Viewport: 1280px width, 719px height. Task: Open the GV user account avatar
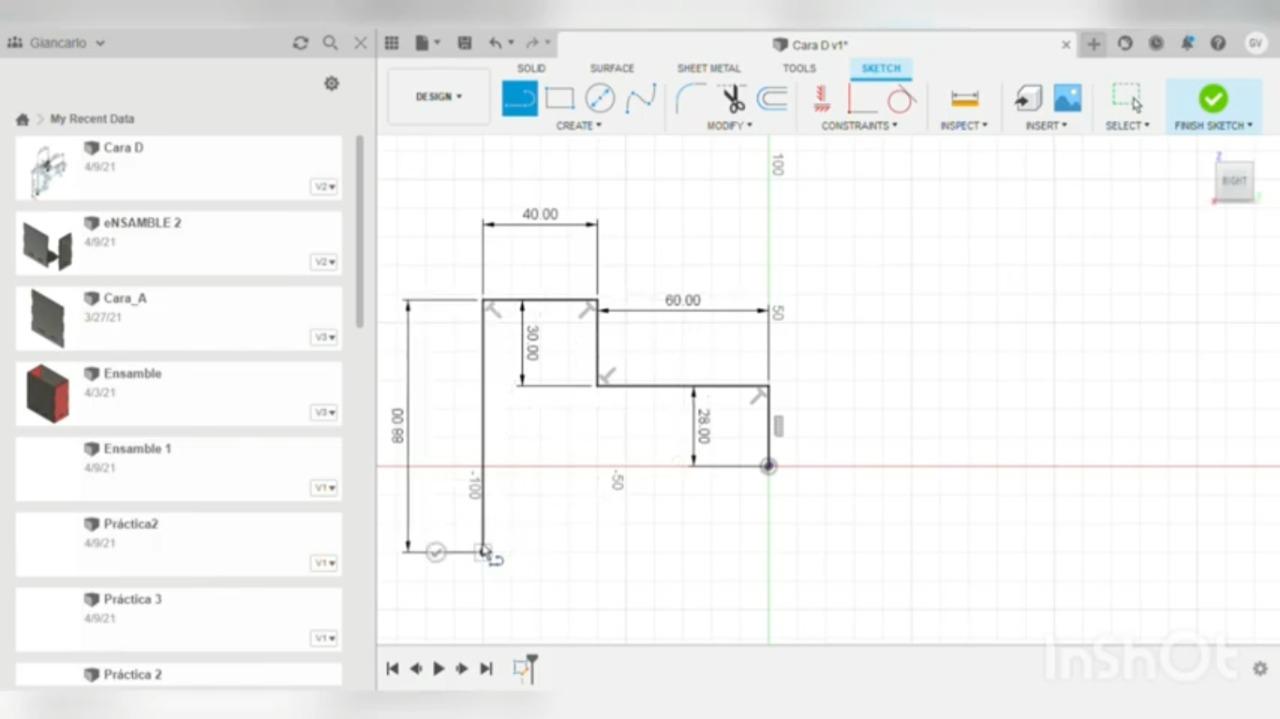(1255, 43)
